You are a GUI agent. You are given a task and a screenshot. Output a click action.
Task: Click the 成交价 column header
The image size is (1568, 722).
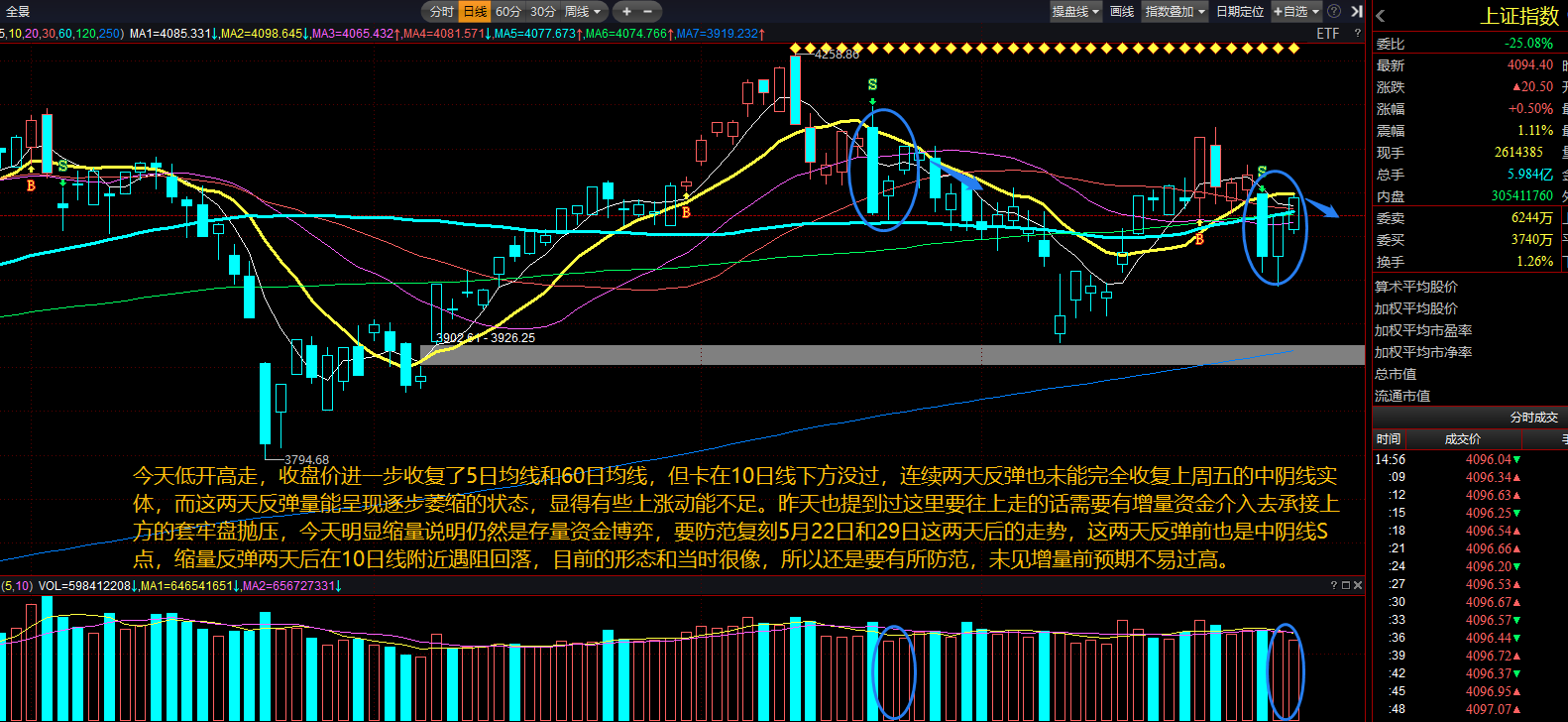pyautogui.click(x=1462, y=438)
